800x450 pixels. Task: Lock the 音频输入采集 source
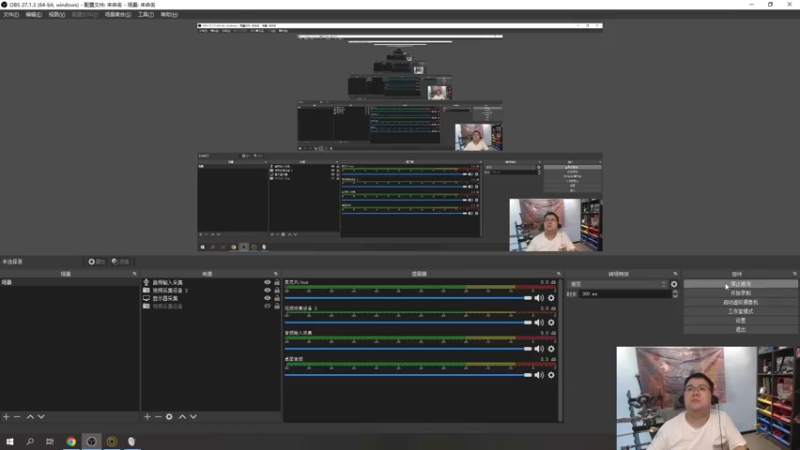coord(277,282)
